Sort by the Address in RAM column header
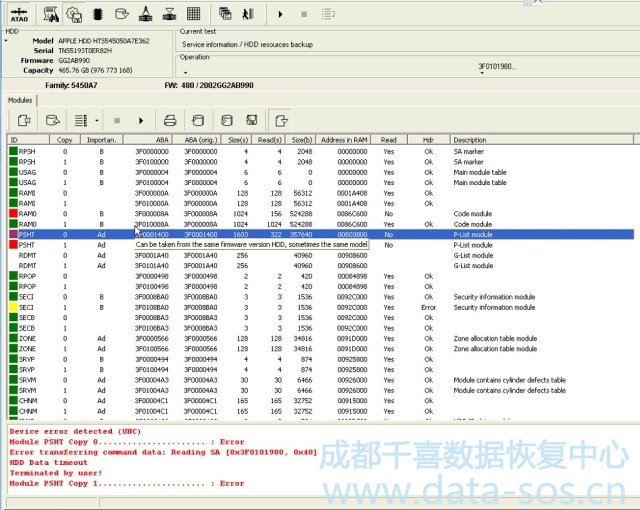 point(343,140)
